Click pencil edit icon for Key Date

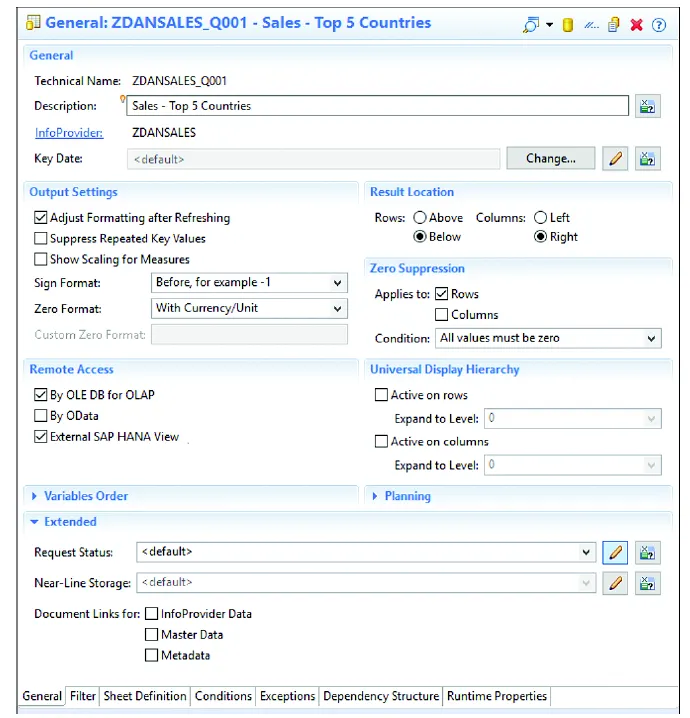click(615, 158)
